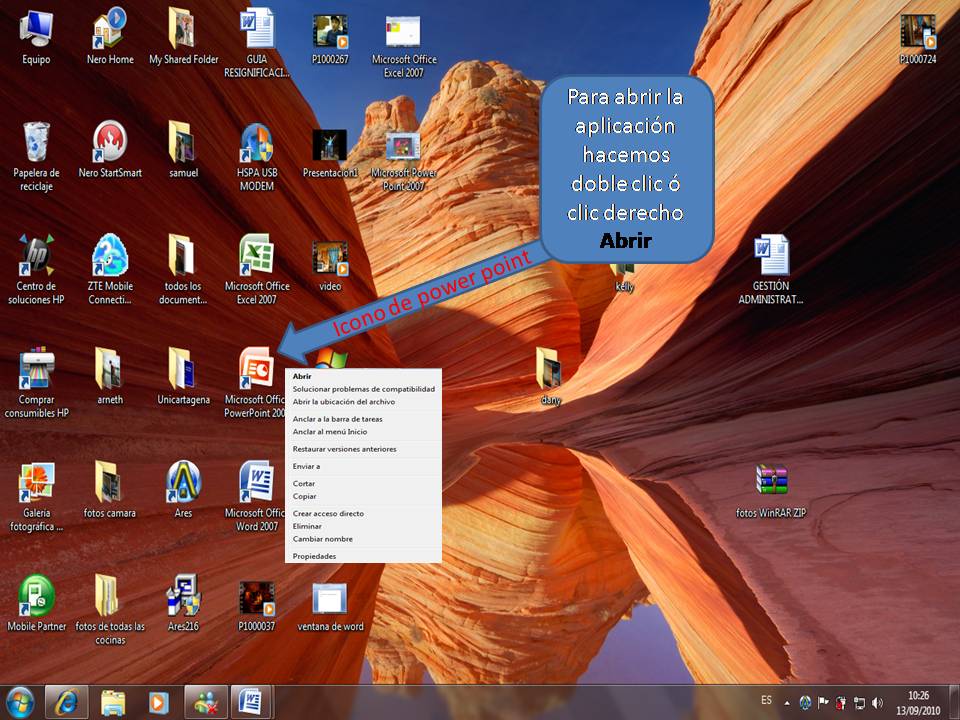Open the Microsoft Office Excel 2007 shortcut

[255, 255]
